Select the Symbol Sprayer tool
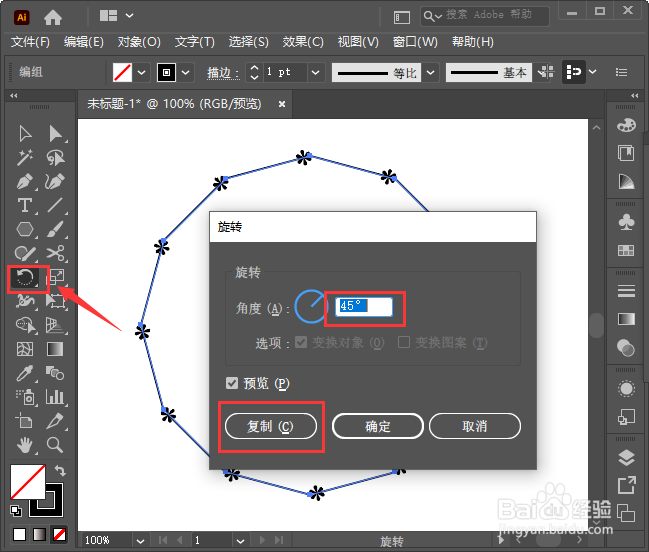The width and height of the screenshot is (649, 552). click(x=25, y=397)
